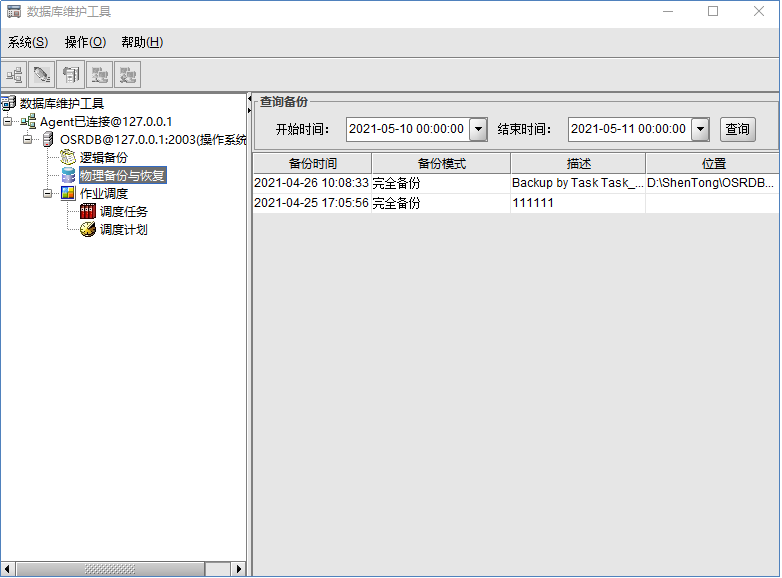Click the 结束时间 field showing 2021-05-11 00:00:00

[630, 130]
